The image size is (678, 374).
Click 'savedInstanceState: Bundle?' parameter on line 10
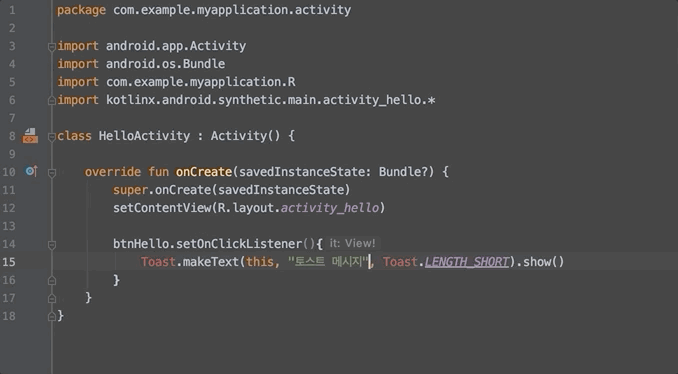coord(333,172)
